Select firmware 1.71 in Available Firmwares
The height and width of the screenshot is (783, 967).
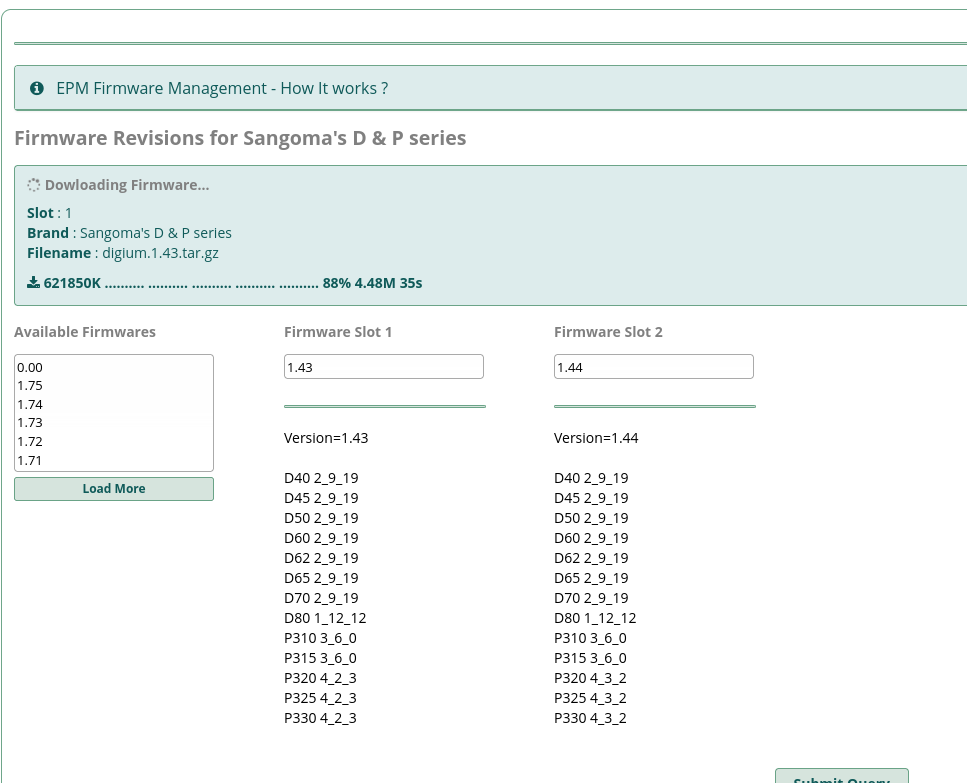pyautogui.click(x=113, y=461)
